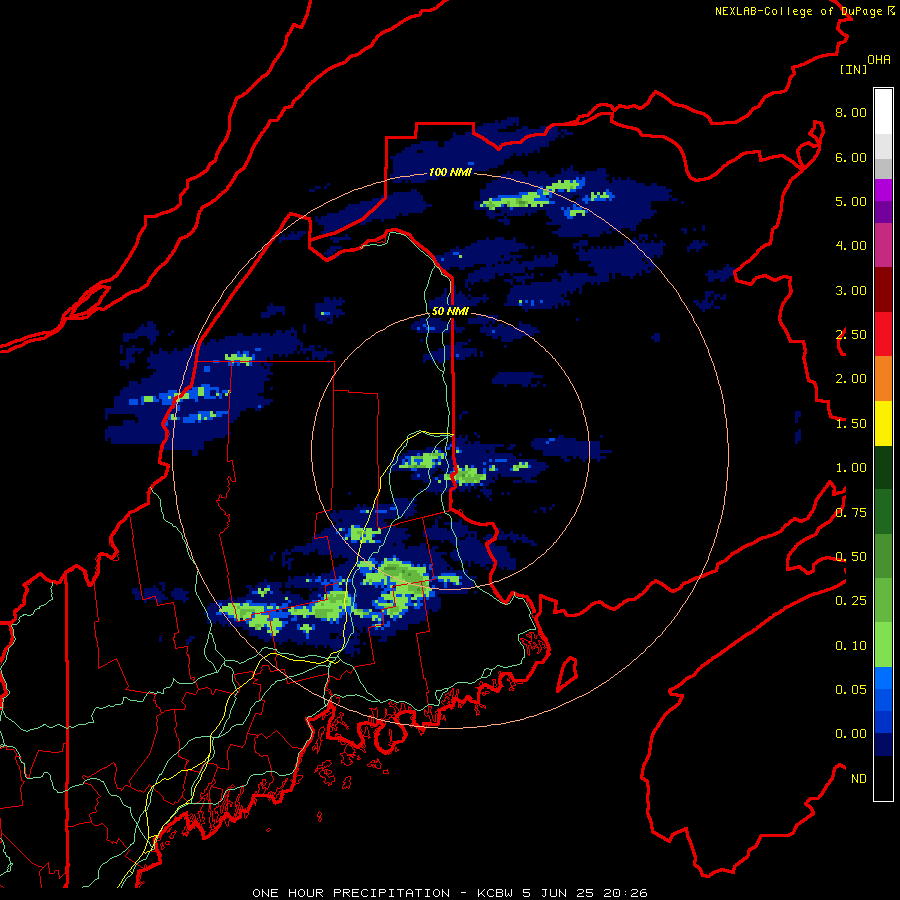Viewport: 900px width, 900px height.
Task: Pick the light blue swatch near 0.05
Action: pos(883,678)
